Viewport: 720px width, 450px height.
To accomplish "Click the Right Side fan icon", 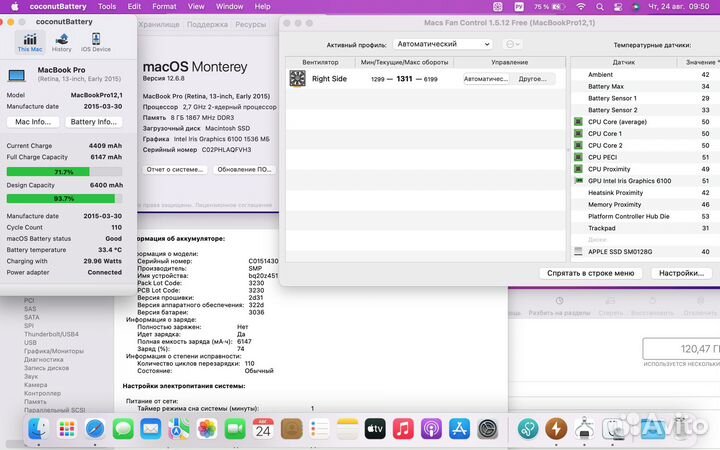I will pos(298,79).
